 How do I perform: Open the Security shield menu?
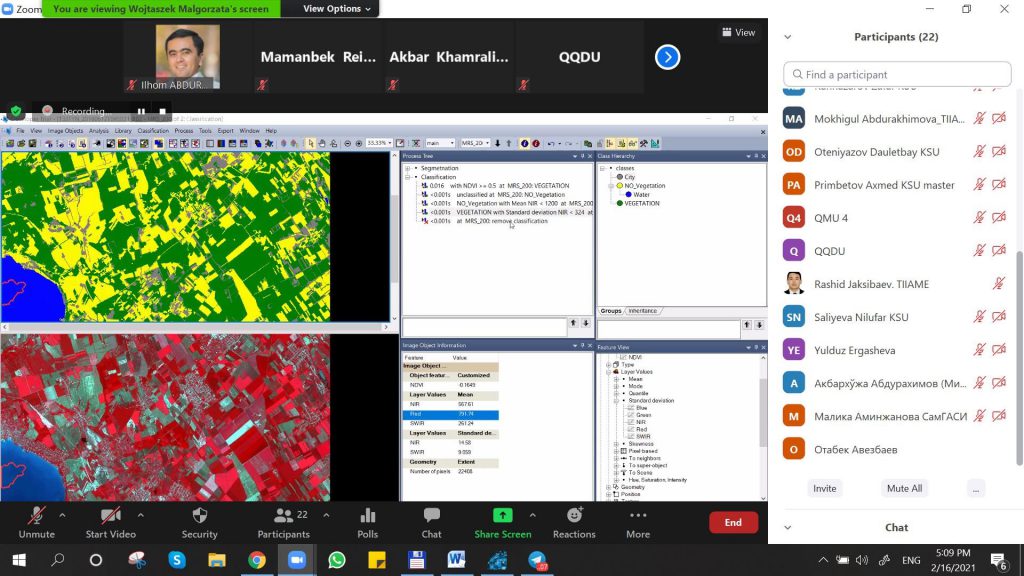200,522
